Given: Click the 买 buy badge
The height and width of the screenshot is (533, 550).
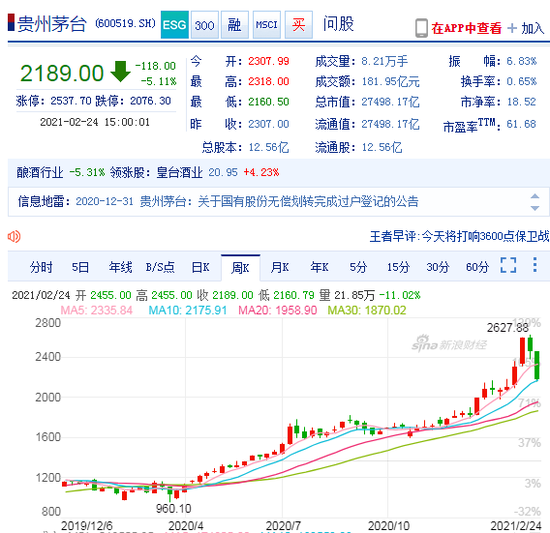Looking at the screenshot, I should click(x=299, y=25).
